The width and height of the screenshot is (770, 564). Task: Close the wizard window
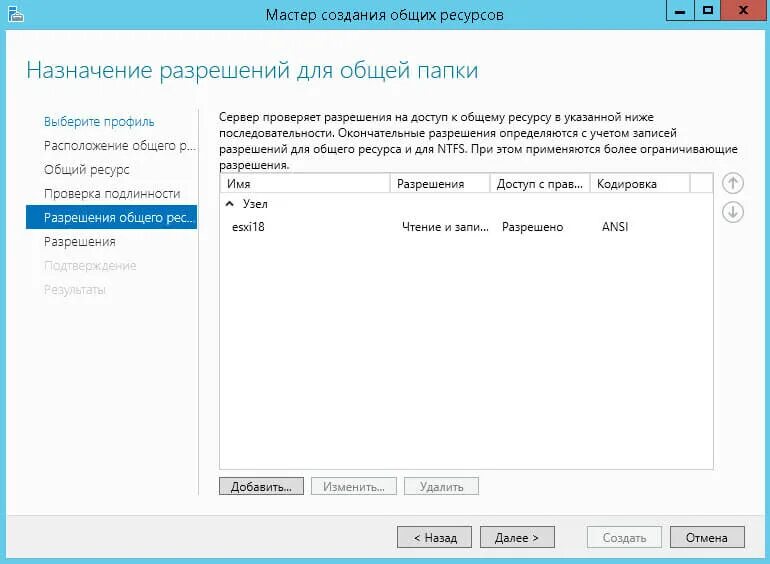pyautogui.click(x=743, y=10)
